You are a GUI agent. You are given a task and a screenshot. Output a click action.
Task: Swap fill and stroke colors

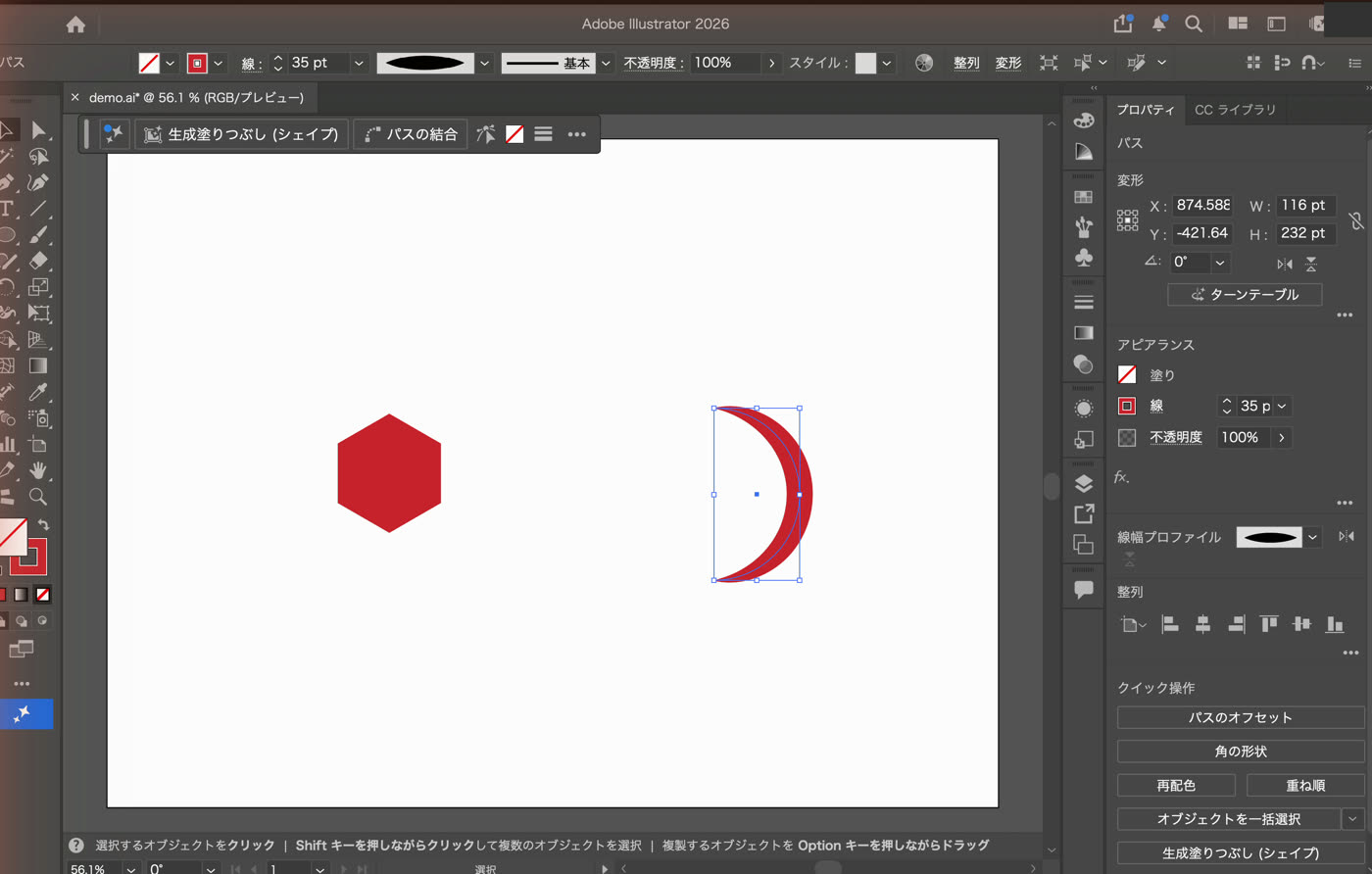point(43,525)
